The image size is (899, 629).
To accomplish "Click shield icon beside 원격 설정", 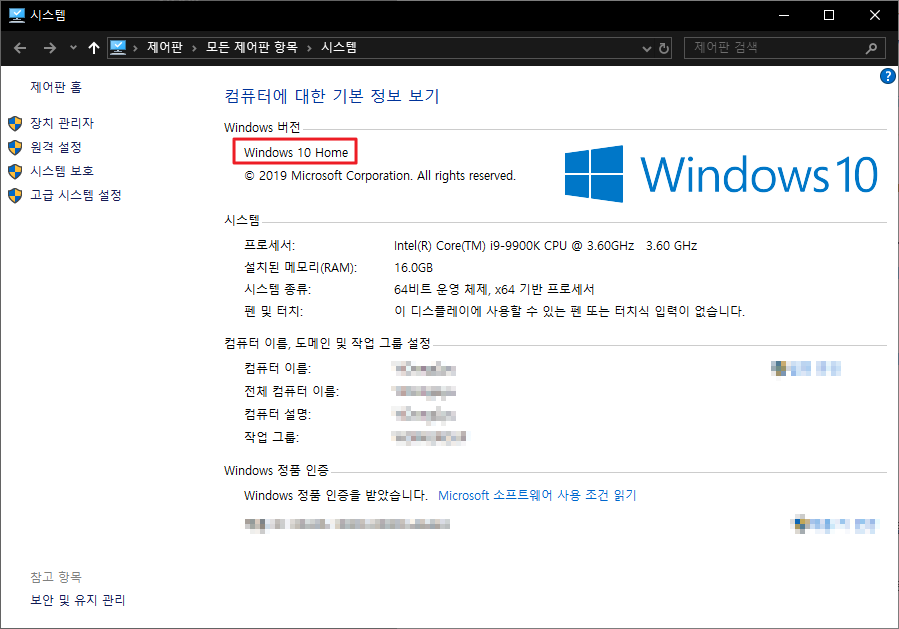I will pos(15,147).
